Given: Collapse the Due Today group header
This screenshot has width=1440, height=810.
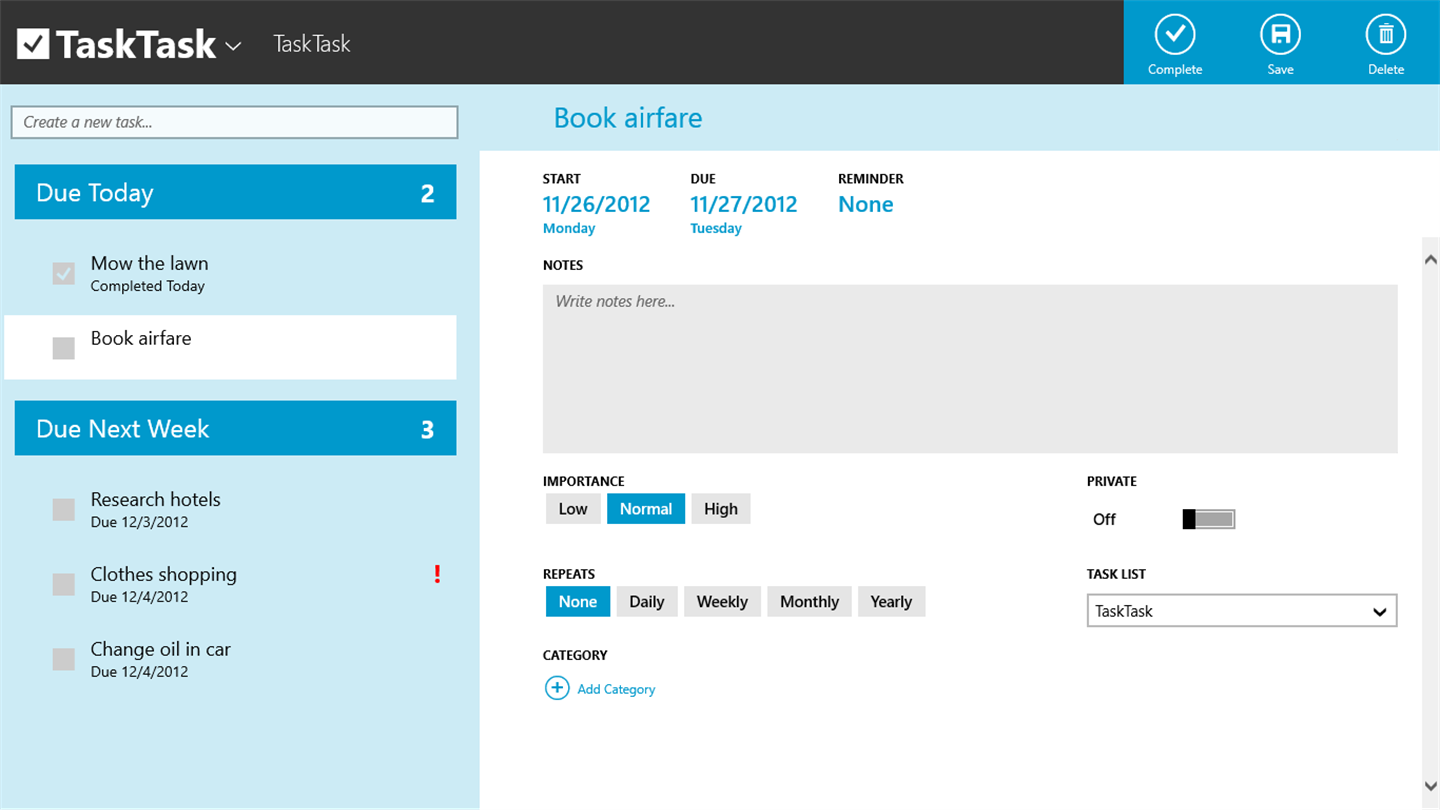Looking at the screenshot, I should click(x=235, y=192).
